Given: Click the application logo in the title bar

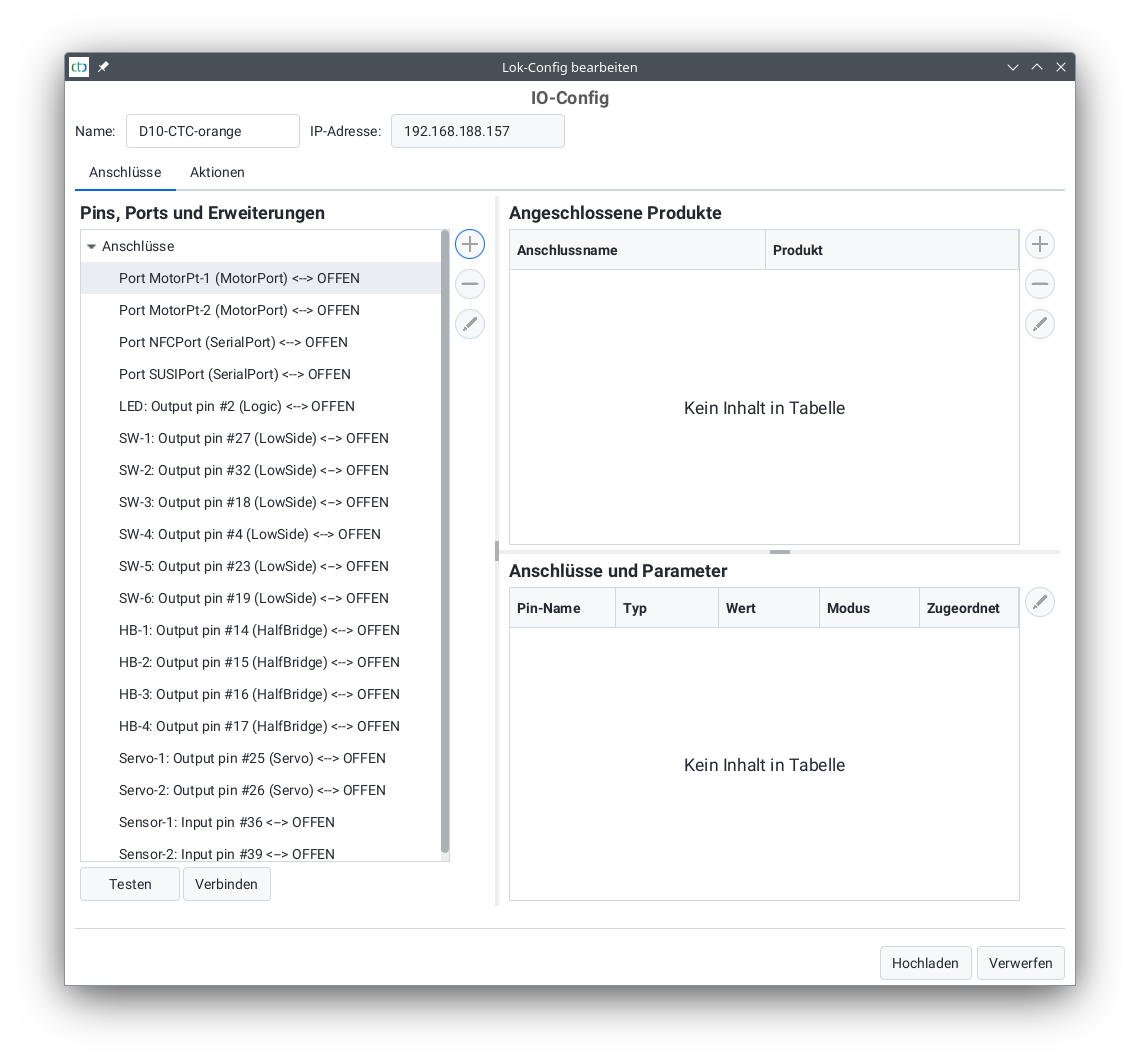Looking at the screenshot, I should (x=78, y=67).
